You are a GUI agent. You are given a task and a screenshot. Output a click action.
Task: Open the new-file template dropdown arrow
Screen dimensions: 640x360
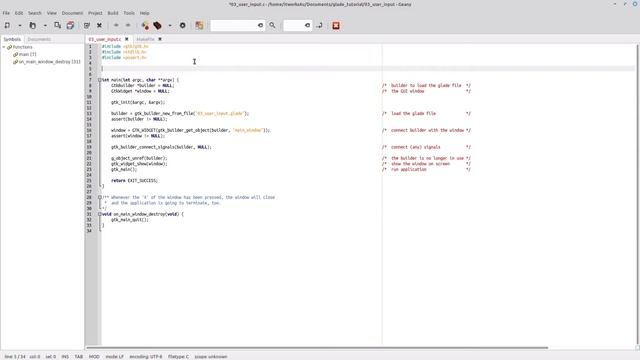(x=19, y=25)
